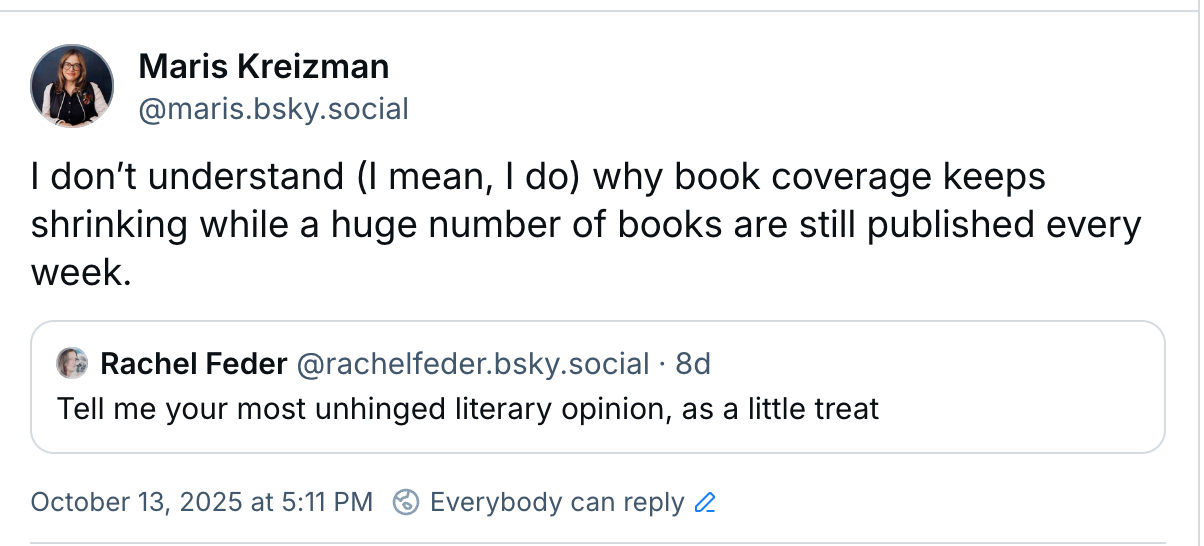Click the "Everybody can reply" label

557,502
